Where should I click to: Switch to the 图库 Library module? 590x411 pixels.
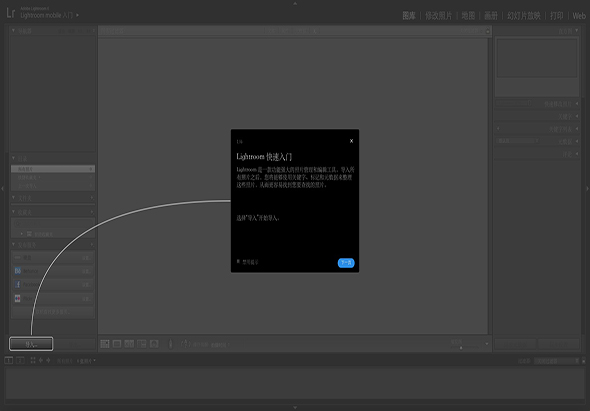click(x=409, y=16)
